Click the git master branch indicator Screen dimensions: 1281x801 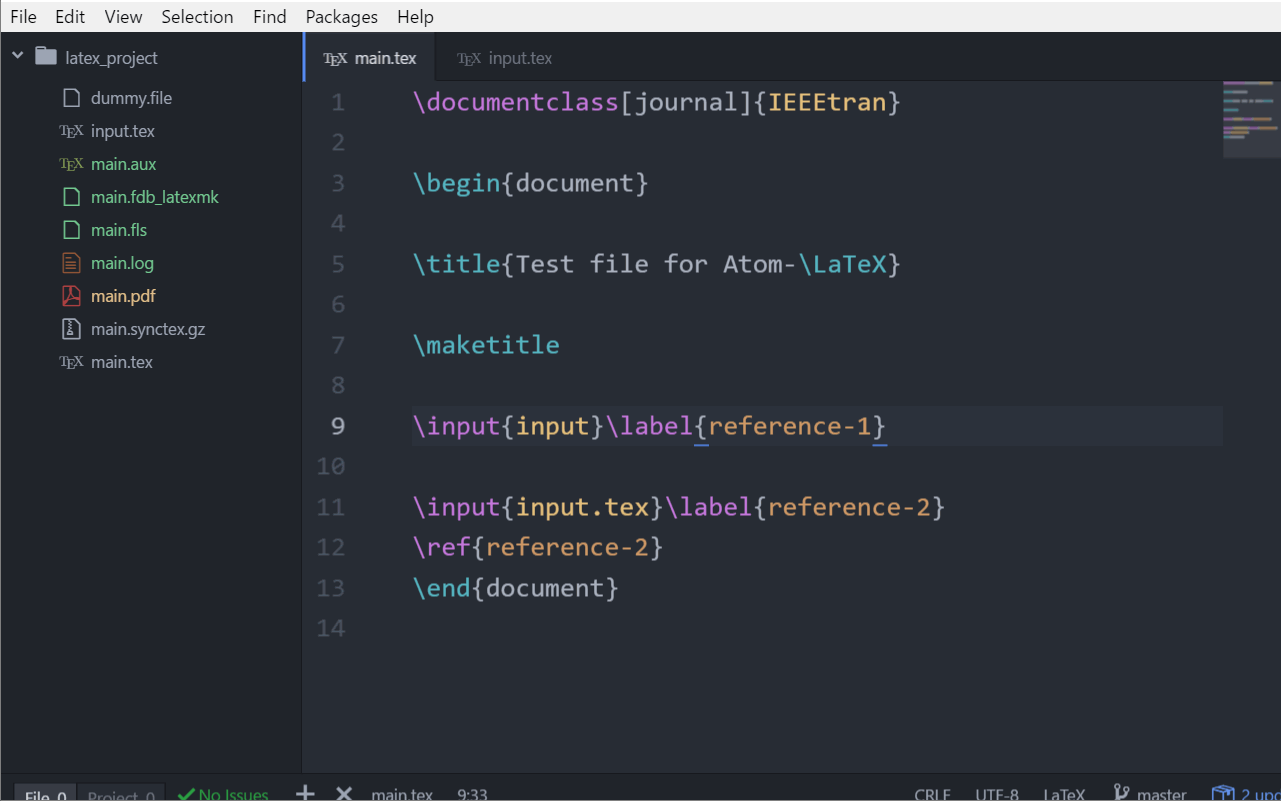tap(1150, 794)
